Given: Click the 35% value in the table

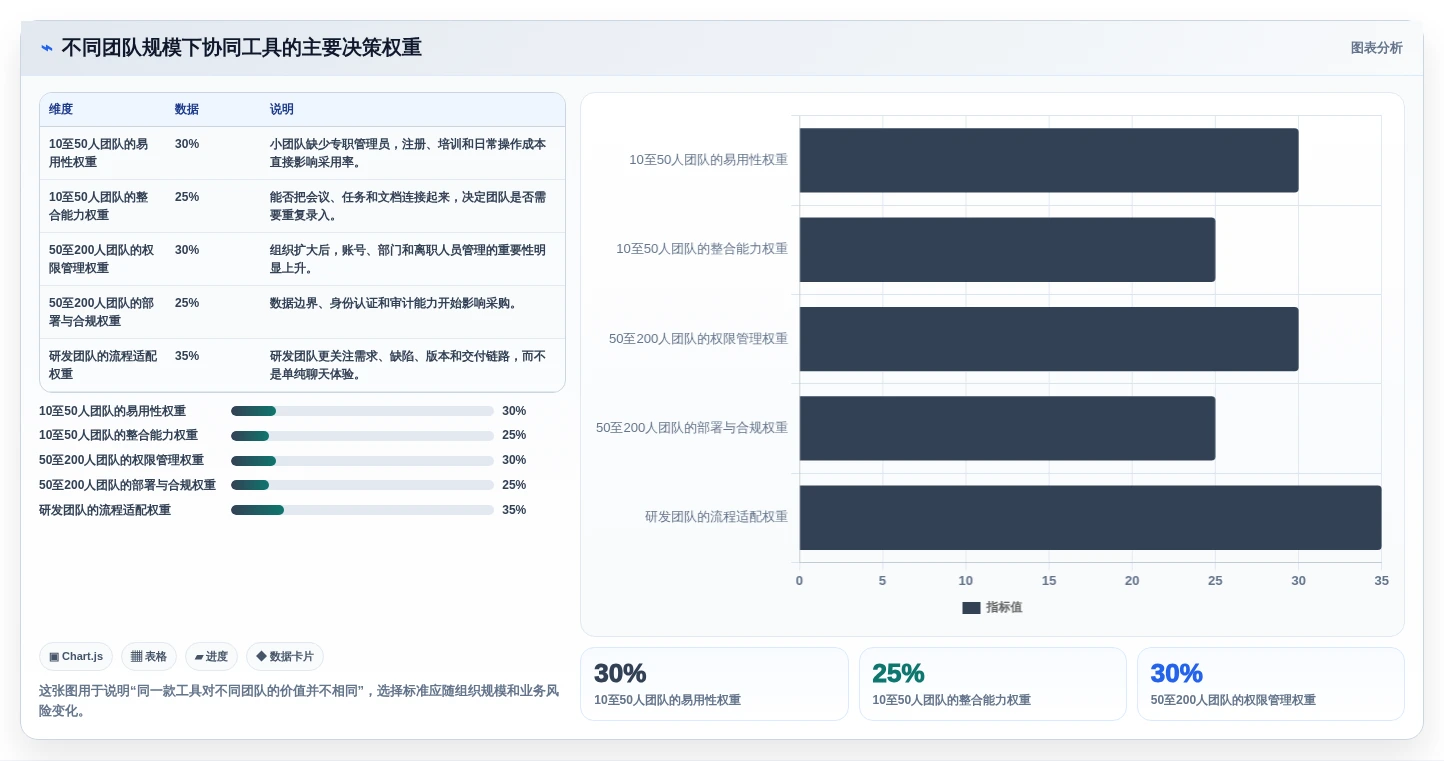Looking at the screenshot, I should pos(187,356).
